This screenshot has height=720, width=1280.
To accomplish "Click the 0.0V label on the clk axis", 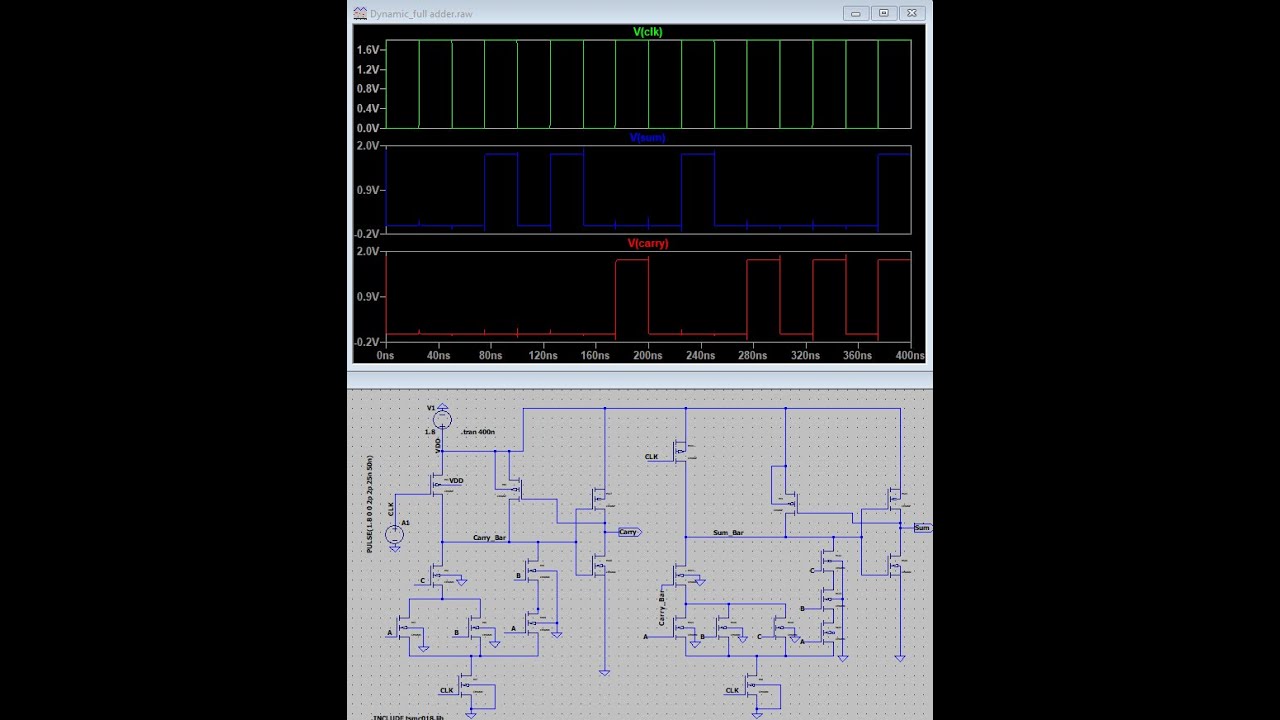I will click(x=368, y=128).
